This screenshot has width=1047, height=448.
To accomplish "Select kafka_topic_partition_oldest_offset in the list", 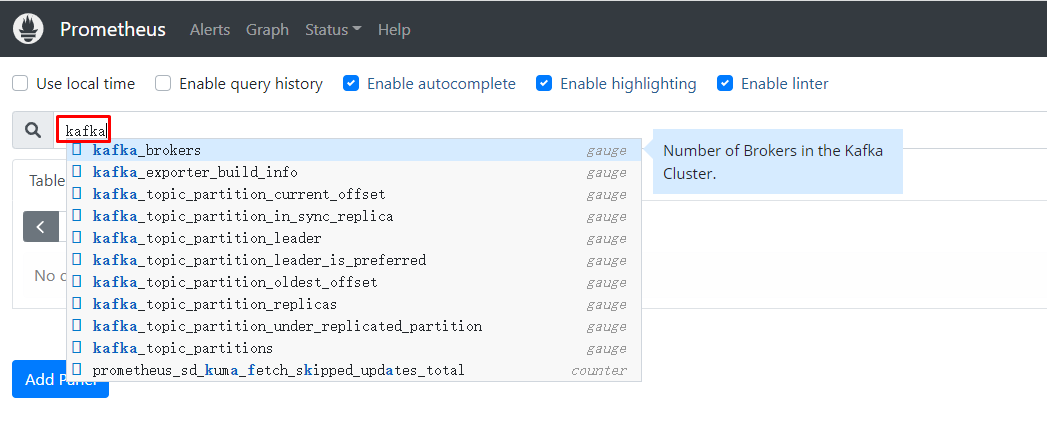I will 354,282.
